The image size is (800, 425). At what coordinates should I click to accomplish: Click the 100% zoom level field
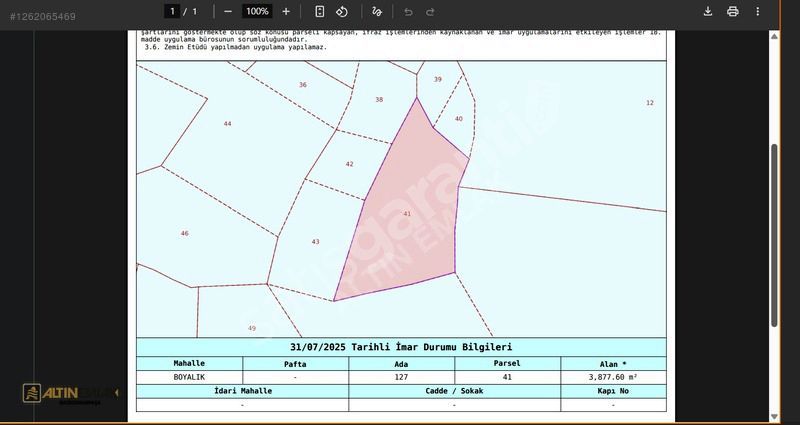click(257, 11)
